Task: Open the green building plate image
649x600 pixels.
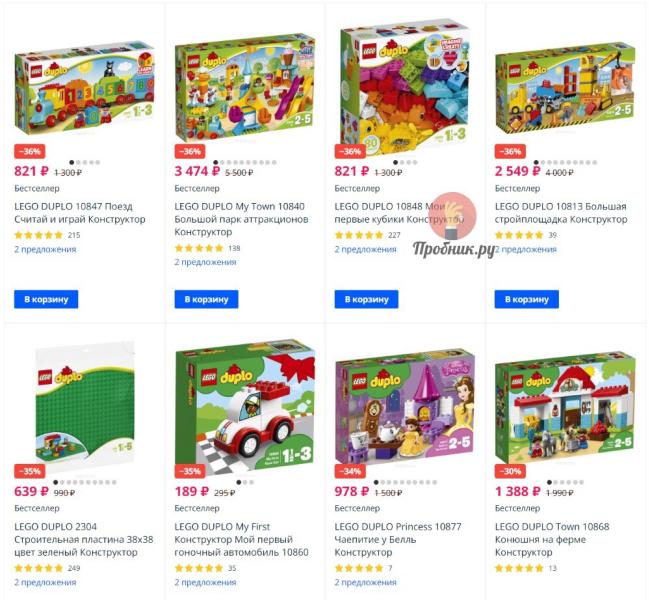Action: tap(84, 402)
